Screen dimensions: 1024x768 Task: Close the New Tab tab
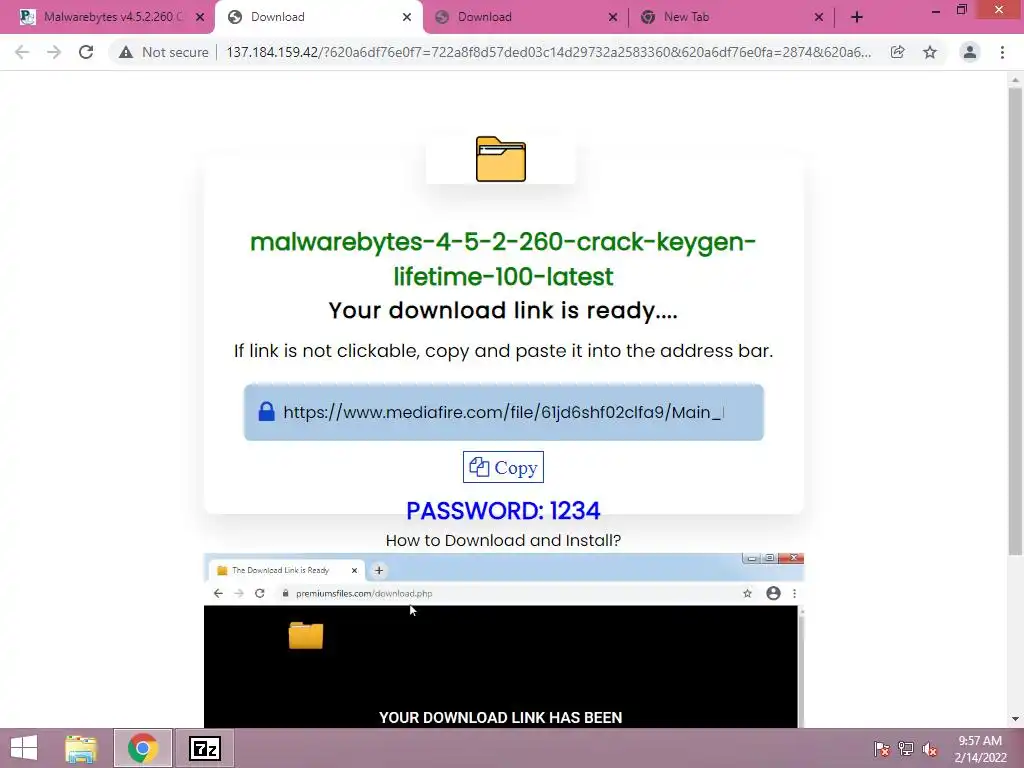pyautogui.click(x=819, y=17)
